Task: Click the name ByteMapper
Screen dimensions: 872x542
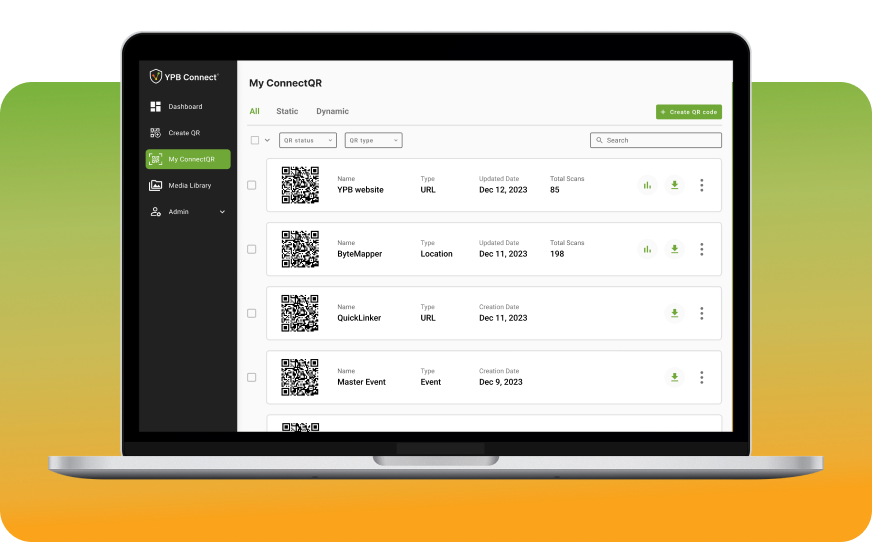Action: 359,254
